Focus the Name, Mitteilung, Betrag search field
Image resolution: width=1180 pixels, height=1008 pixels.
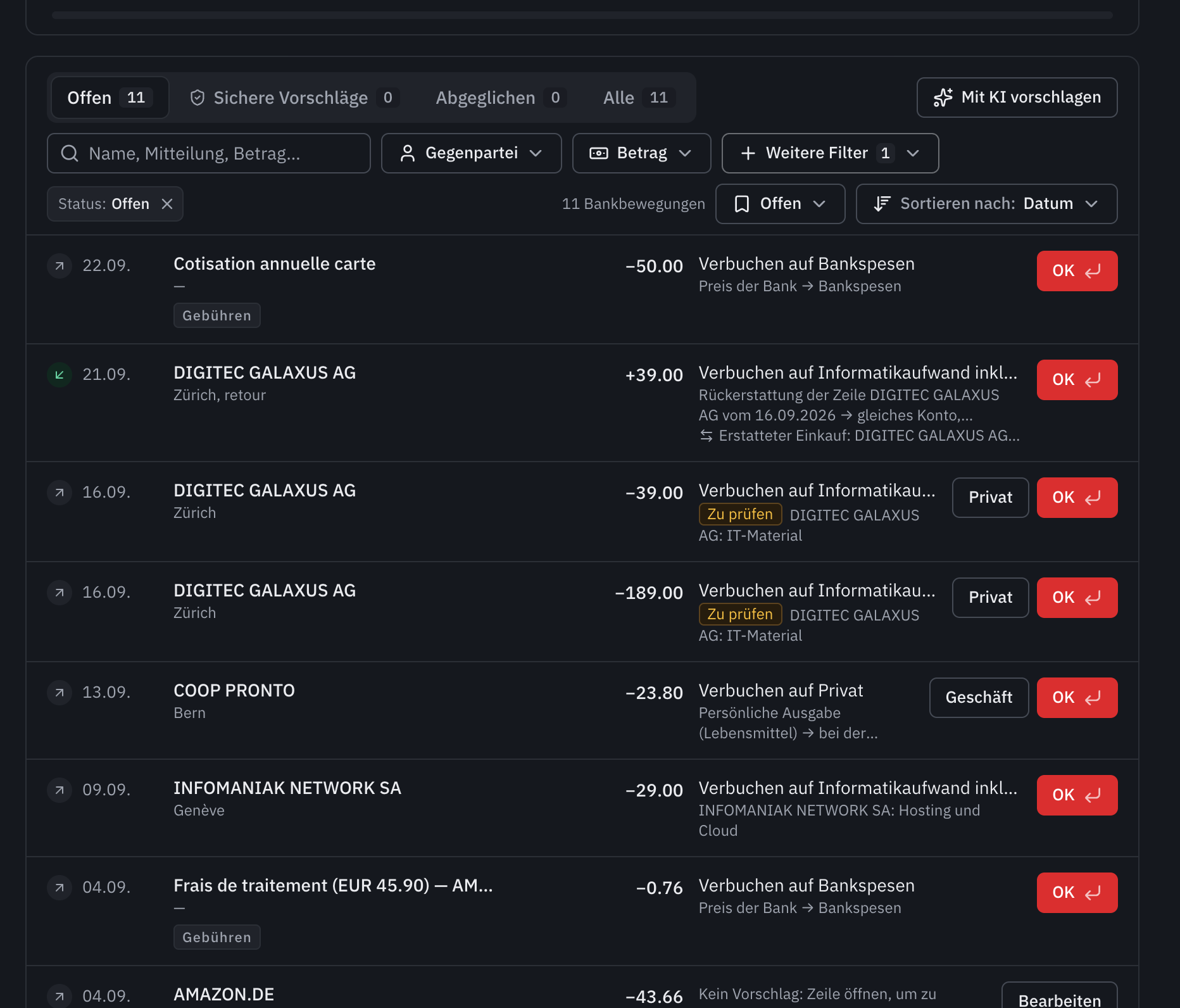pos(209,153)
